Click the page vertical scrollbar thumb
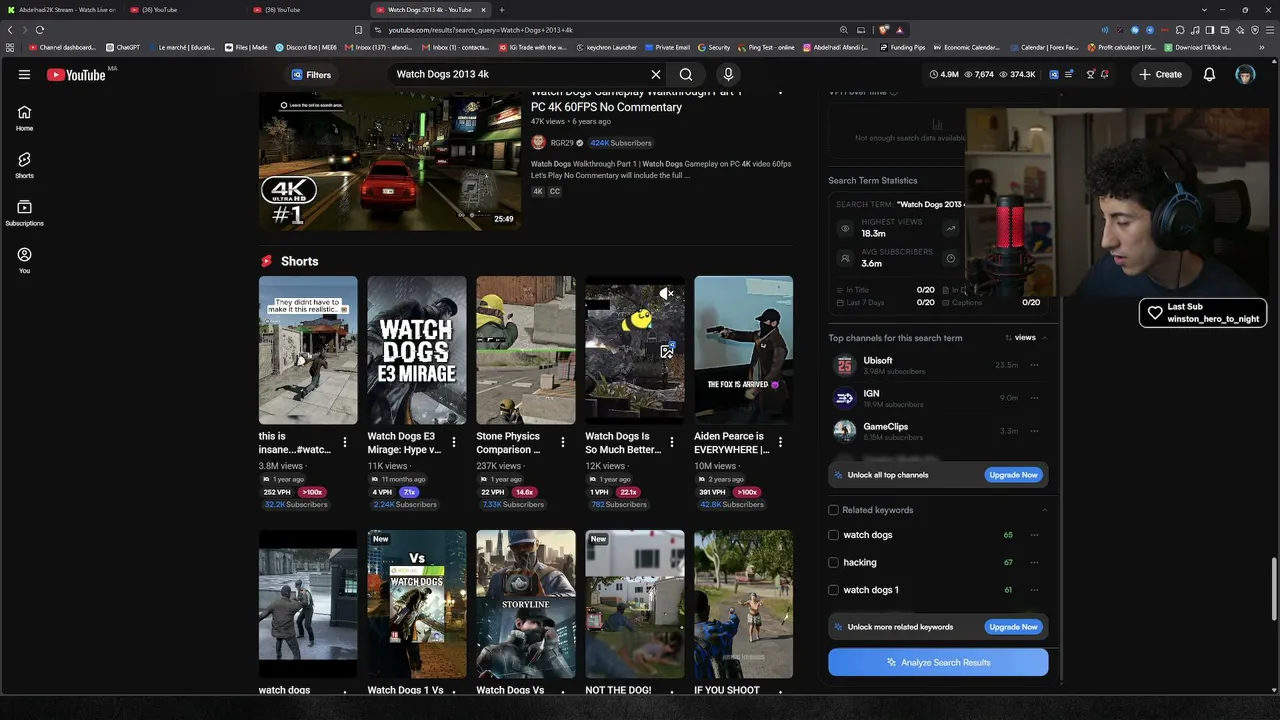 tap(1273, 588)
